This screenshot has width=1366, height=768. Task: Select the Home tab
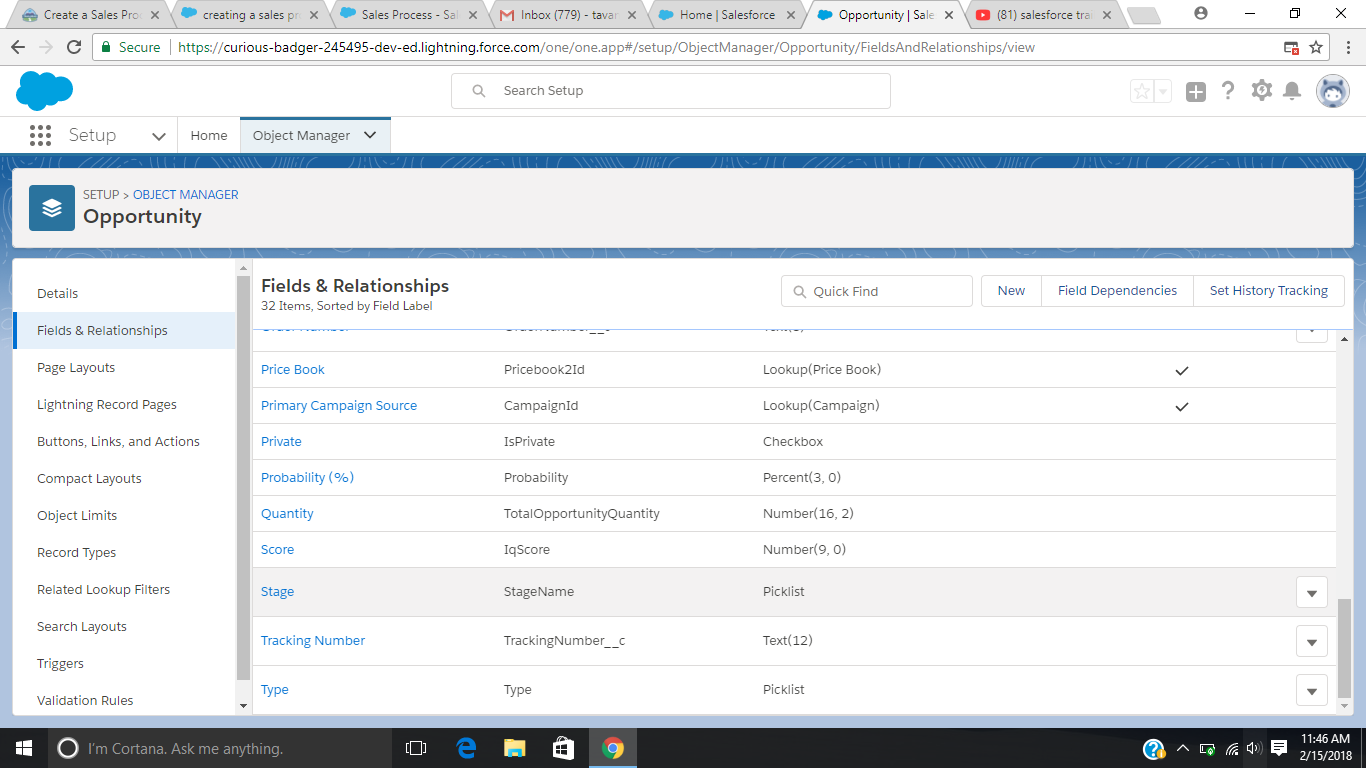[x=209, y=135]
